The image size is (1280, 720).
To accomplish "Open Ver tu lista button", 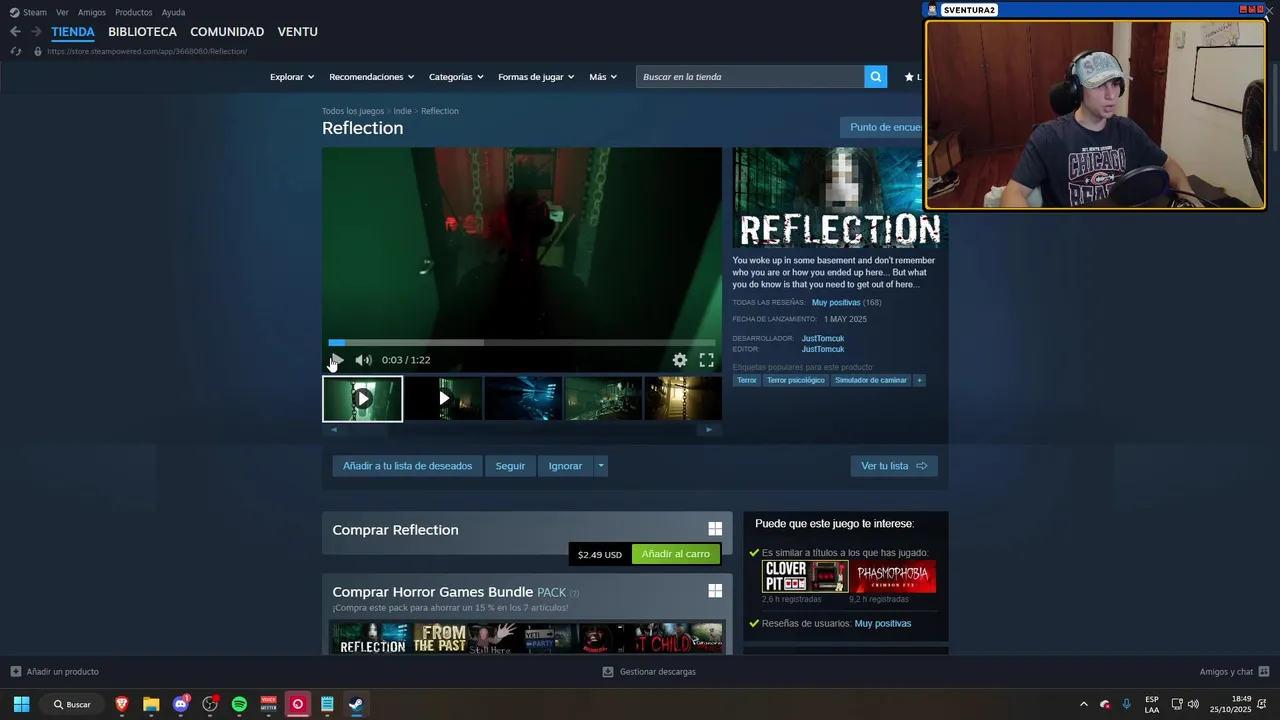I will click(894, 466).
